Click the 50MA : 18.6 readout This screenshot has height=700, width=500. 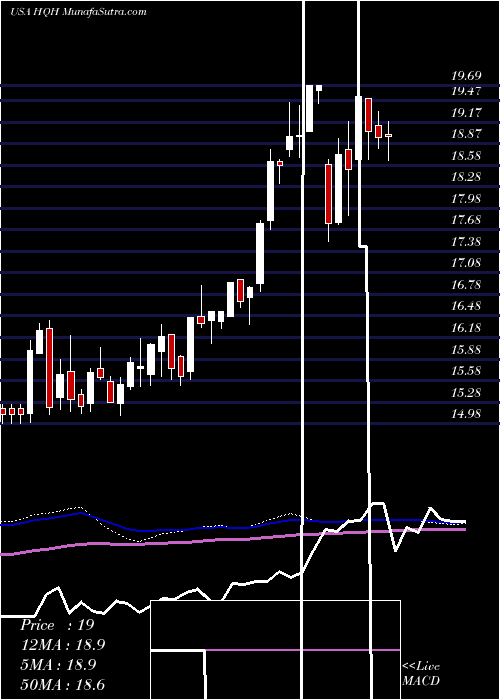coord(63,684)
